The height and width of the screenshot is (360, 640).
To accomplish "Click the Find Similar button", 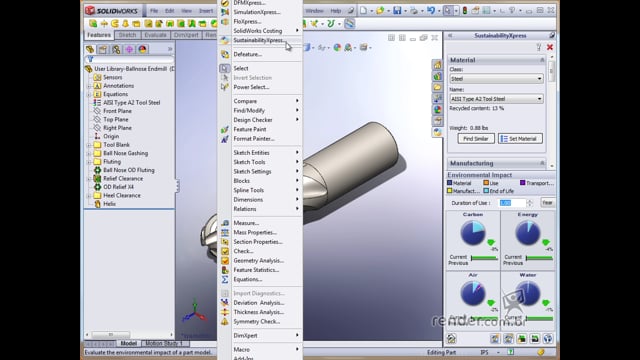I will [476, 139].
